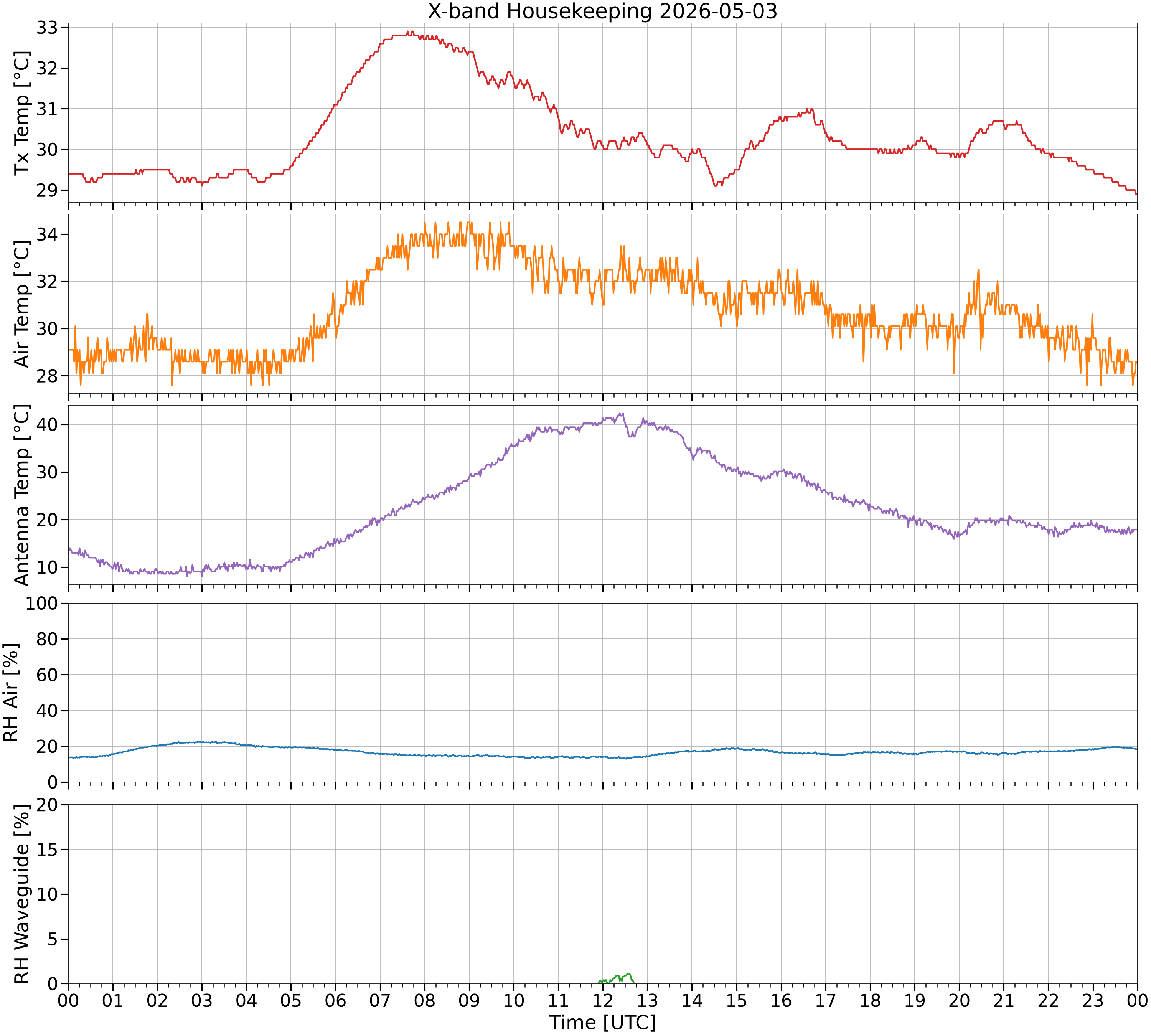The image size is (1151, 1036).
Task: Click the Time [UTC] x-axis label
Action: pyautogui.click(x=602, y=1023)
